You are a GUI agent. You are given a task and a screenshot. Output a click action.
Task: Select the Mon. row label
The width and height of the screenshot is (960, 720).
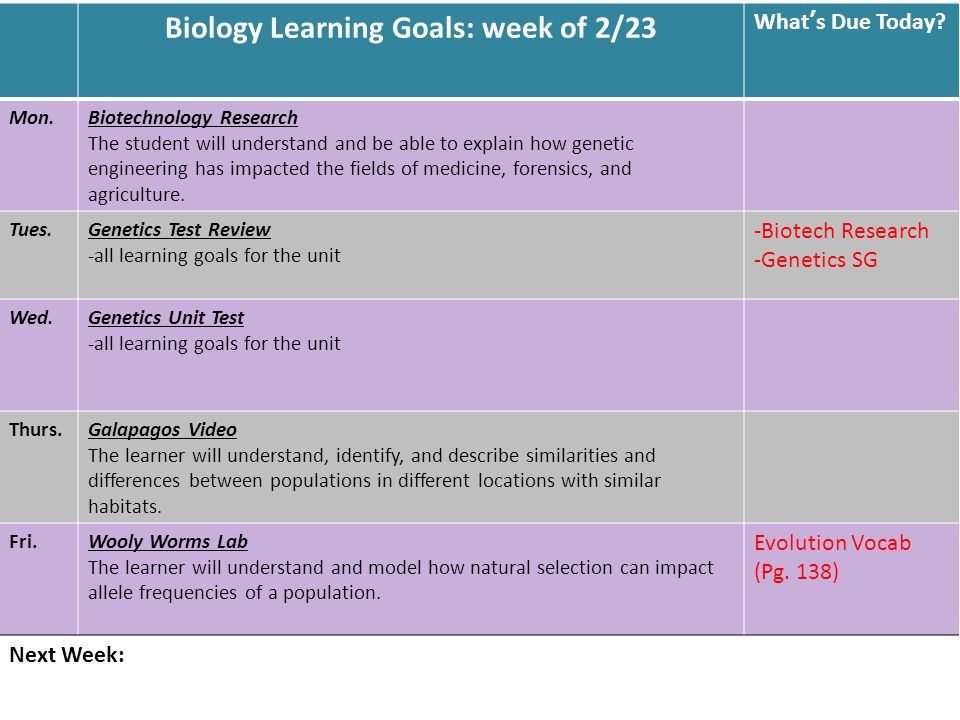point(31,118)
